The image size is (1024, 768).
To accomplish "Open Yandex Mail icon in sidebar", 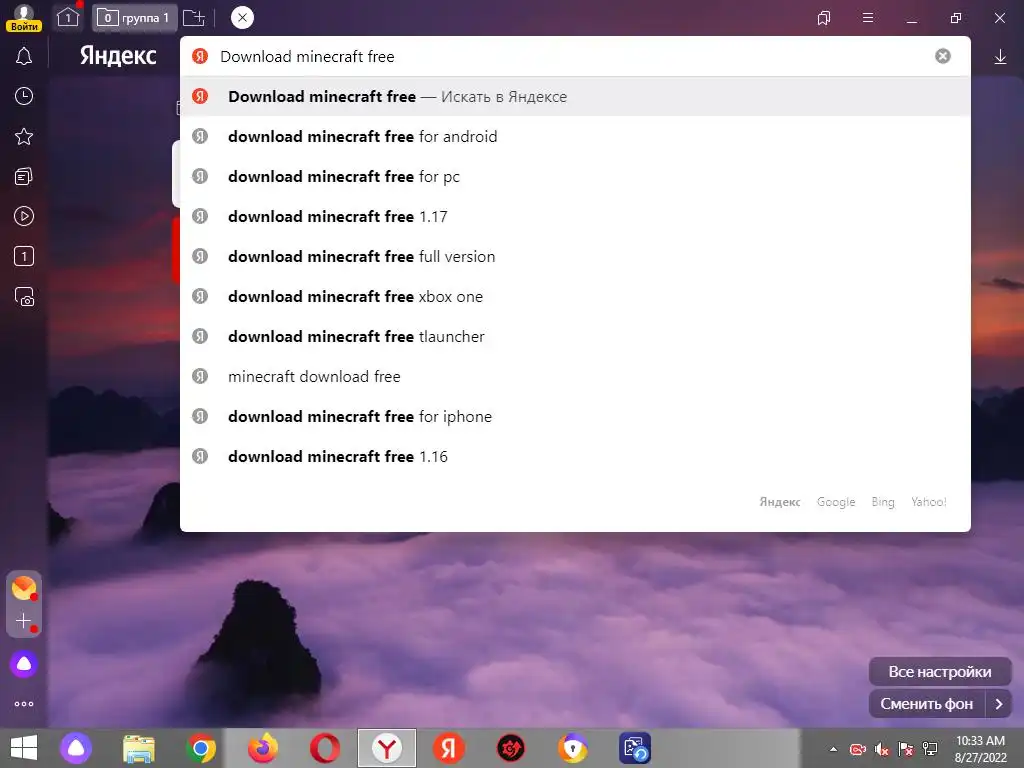I will pos(24,588).
